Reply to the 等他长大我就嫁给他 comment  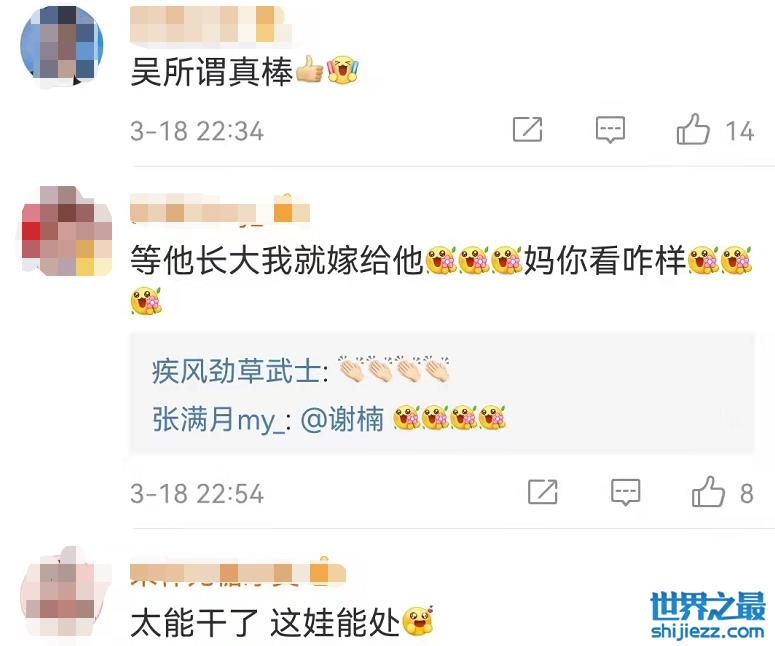626,492
